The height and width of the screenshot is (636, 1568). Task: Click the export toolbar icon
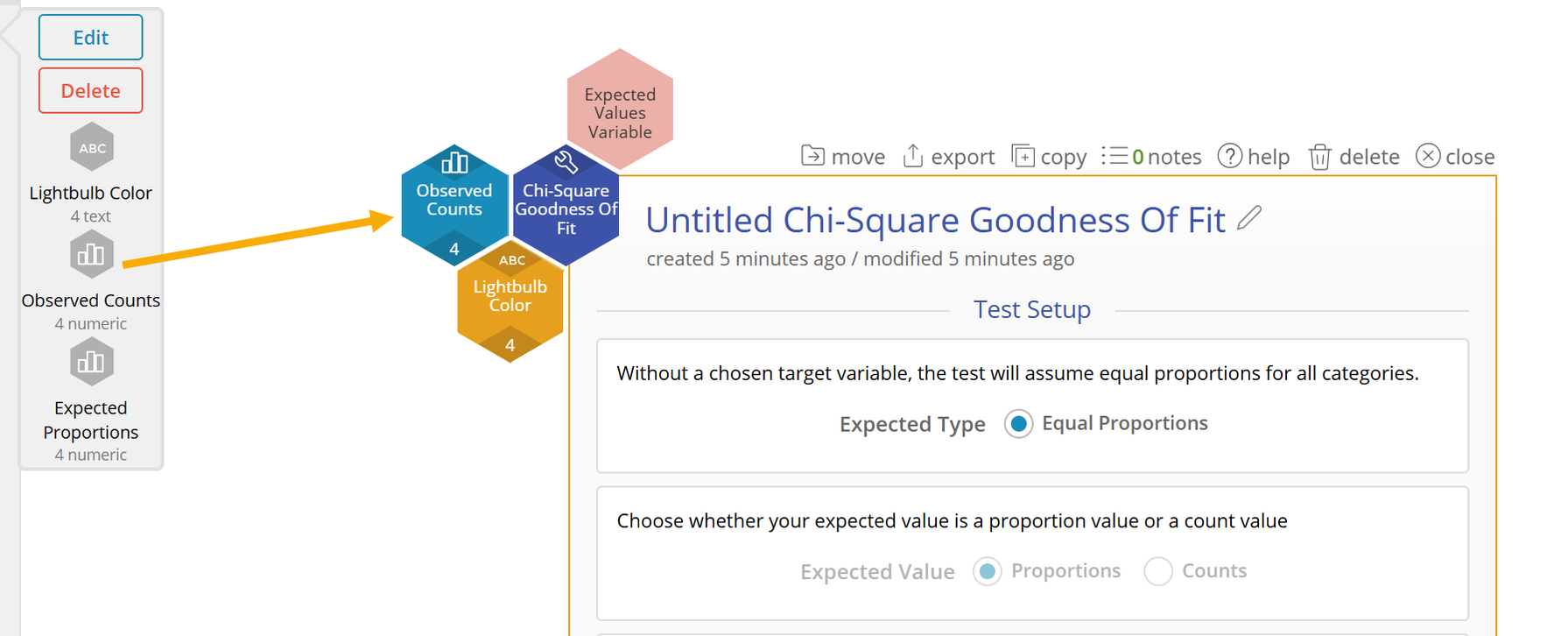(913, 156)
